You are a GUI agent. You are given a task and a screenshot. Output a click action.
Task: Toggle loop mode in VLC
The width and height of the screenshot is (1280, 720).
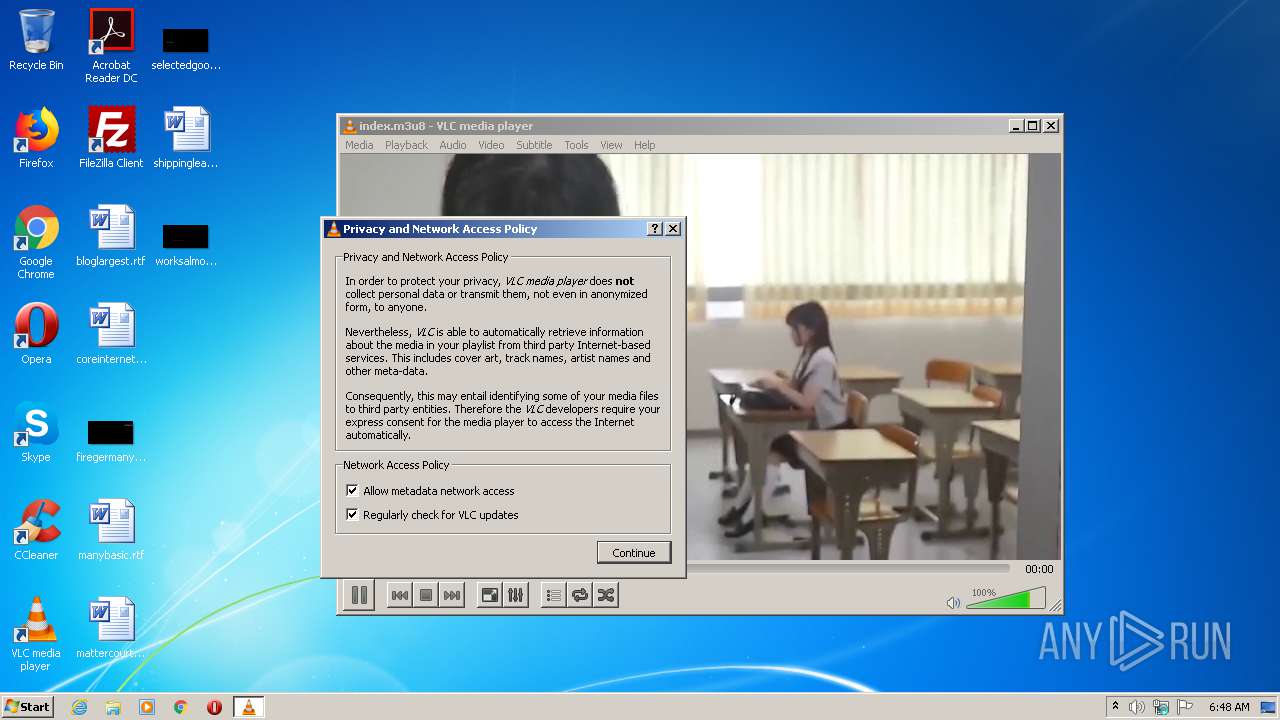click(x=580, y=595)
